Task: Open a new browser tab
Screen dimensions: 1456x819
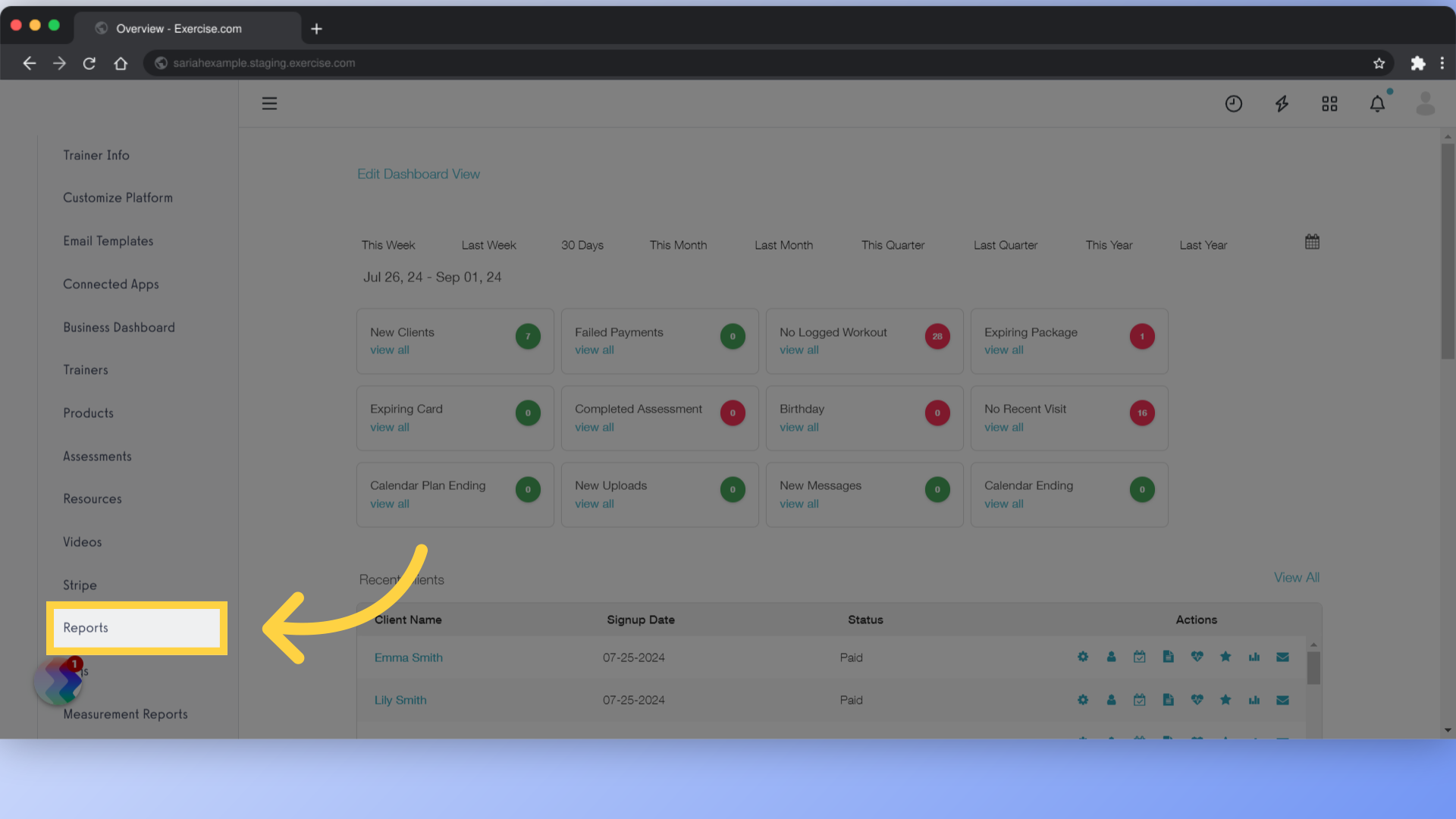Action: tap(317, 29)
